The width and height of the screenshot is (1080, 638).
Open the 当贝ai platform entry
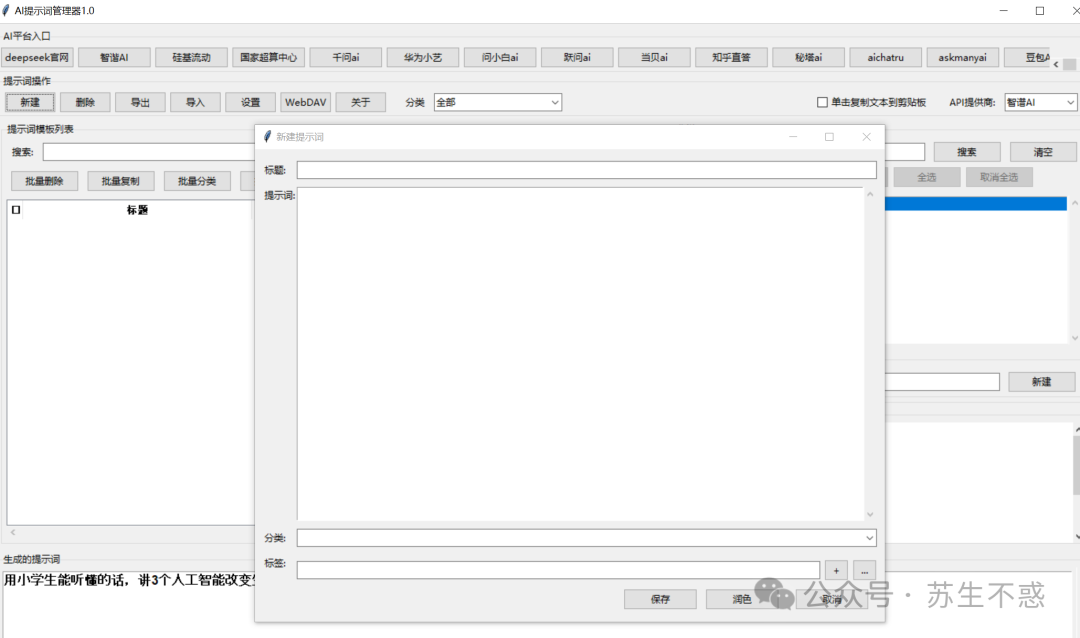pos(654,57)
